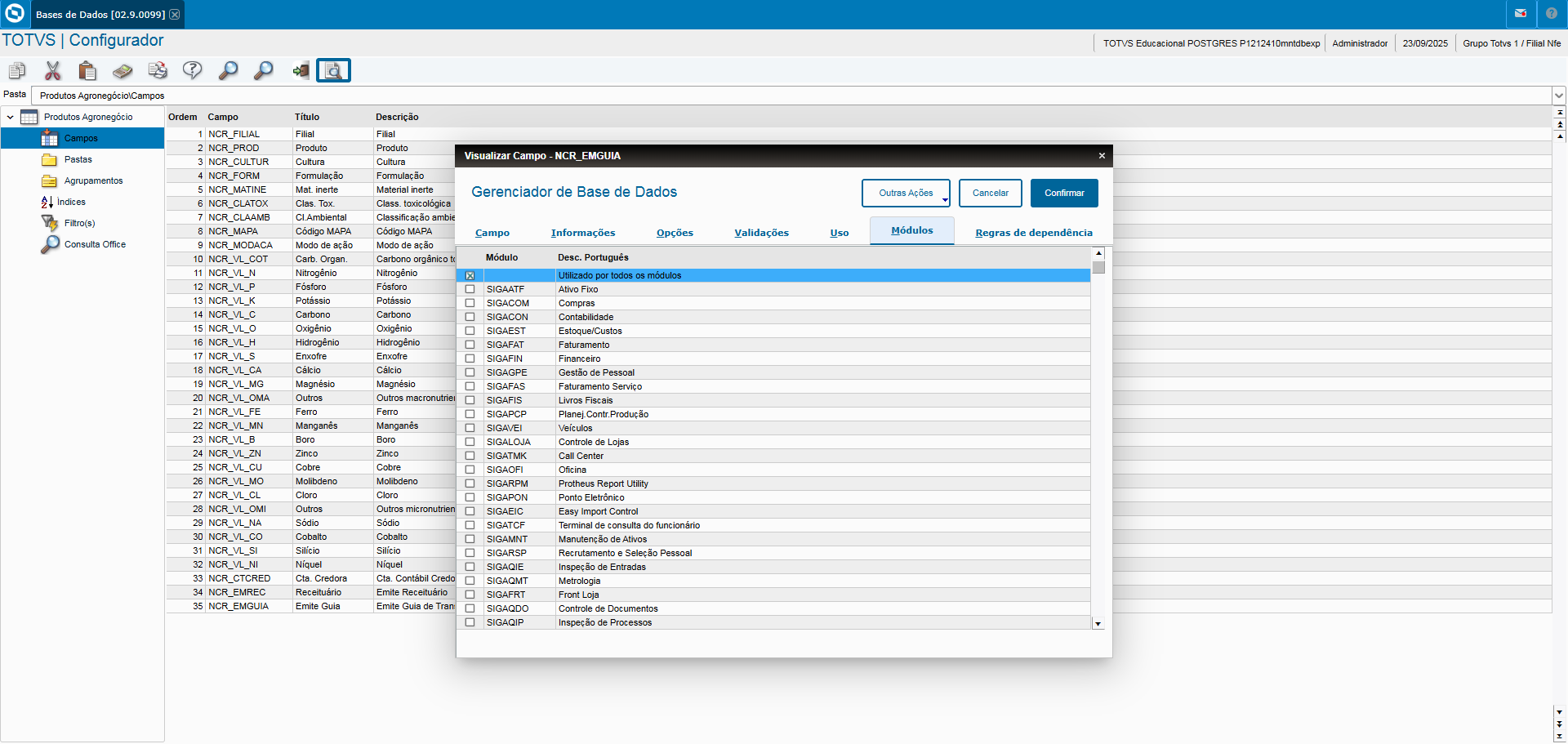Collapse the Produtos Agronegócio tree node
This screenshot has height=744, width=1568.
pyautogui.click(x=10, y=117)
